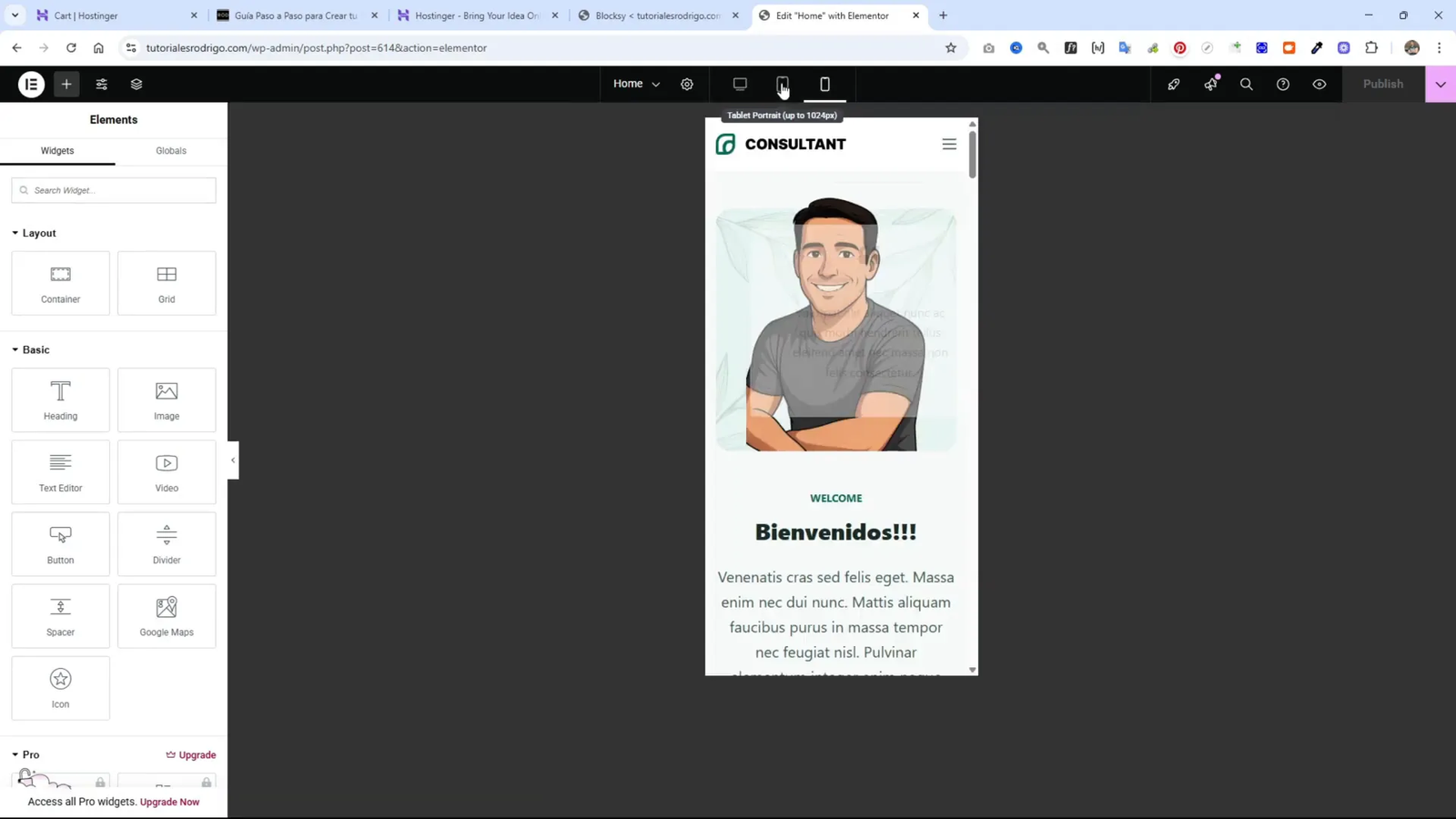Preview changes with the eye icon
Image resolution: width=1456 pixels, height=819 pixels.
(1319, 84)
